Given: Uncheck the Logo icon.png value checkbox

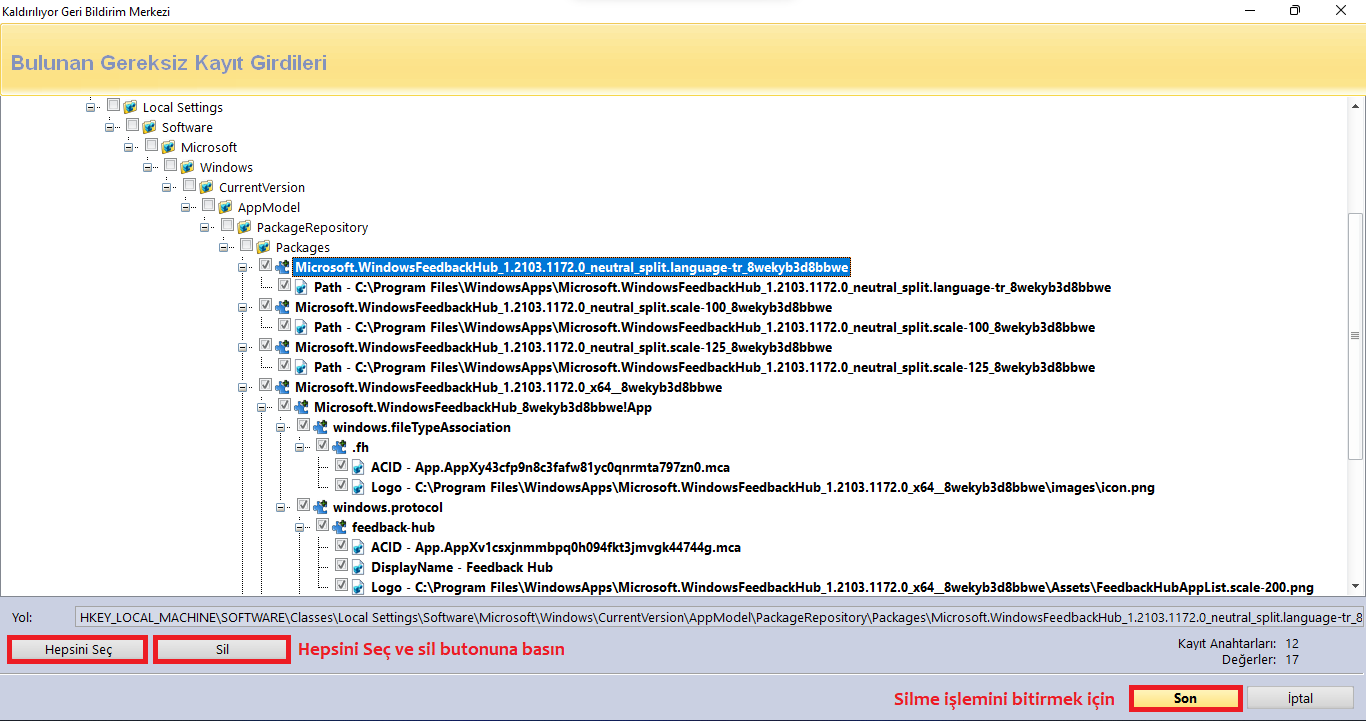Looking at the screenshot, I should 341,486.
